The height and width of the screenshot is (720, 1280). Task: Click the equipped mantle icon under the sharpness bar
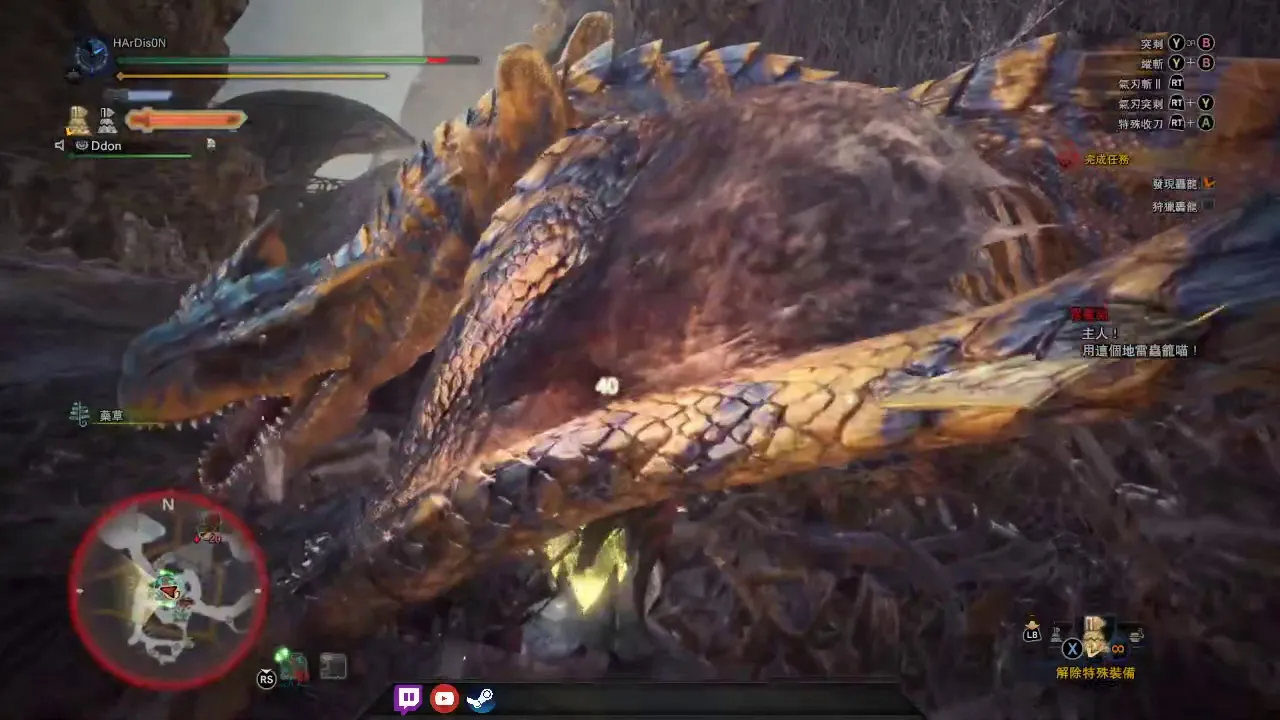(x=78, y=120)
